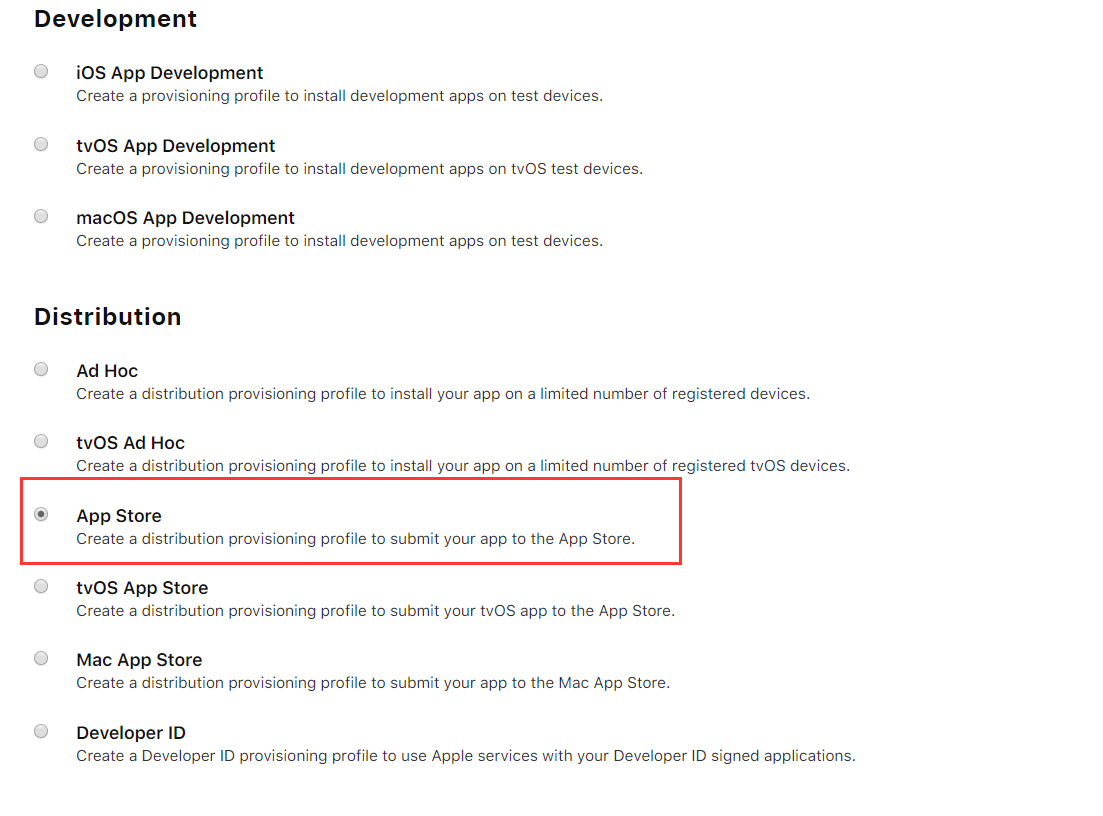Click description about Developer ID signed applications

(x=466, y=756)
